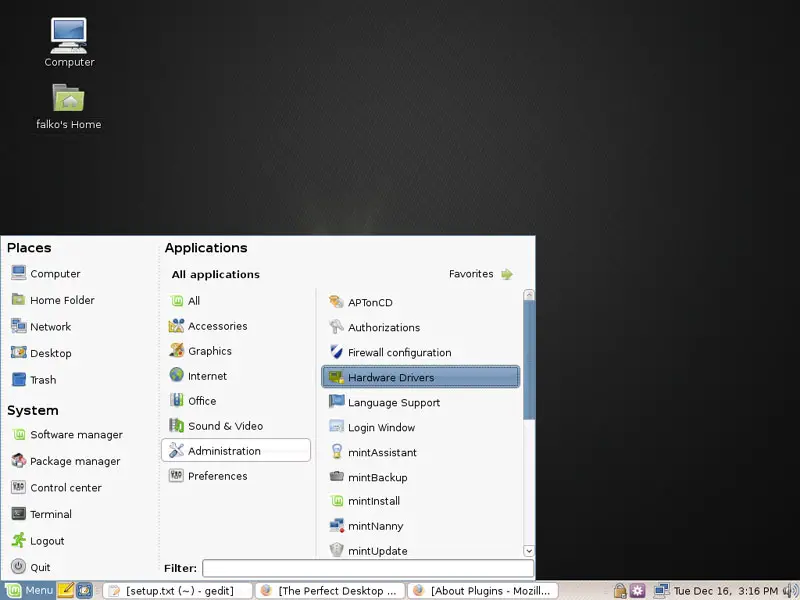The width and height of the screenshot is (800, 600).
Task: Click the panel clock Tue Dec 16
Action: tap(726, 591)
